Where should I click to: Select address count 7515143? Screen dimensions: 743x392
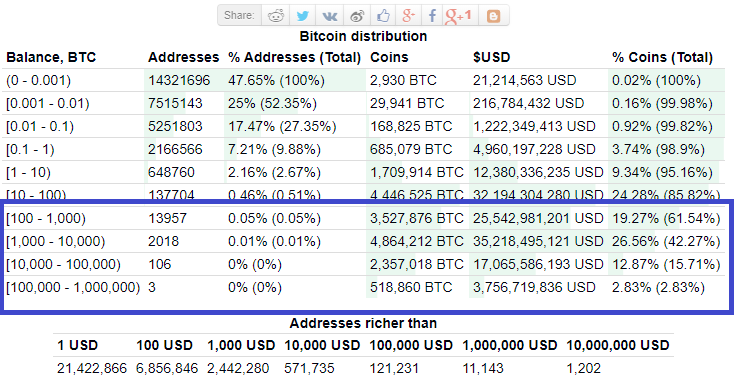(x=175, y=103)
